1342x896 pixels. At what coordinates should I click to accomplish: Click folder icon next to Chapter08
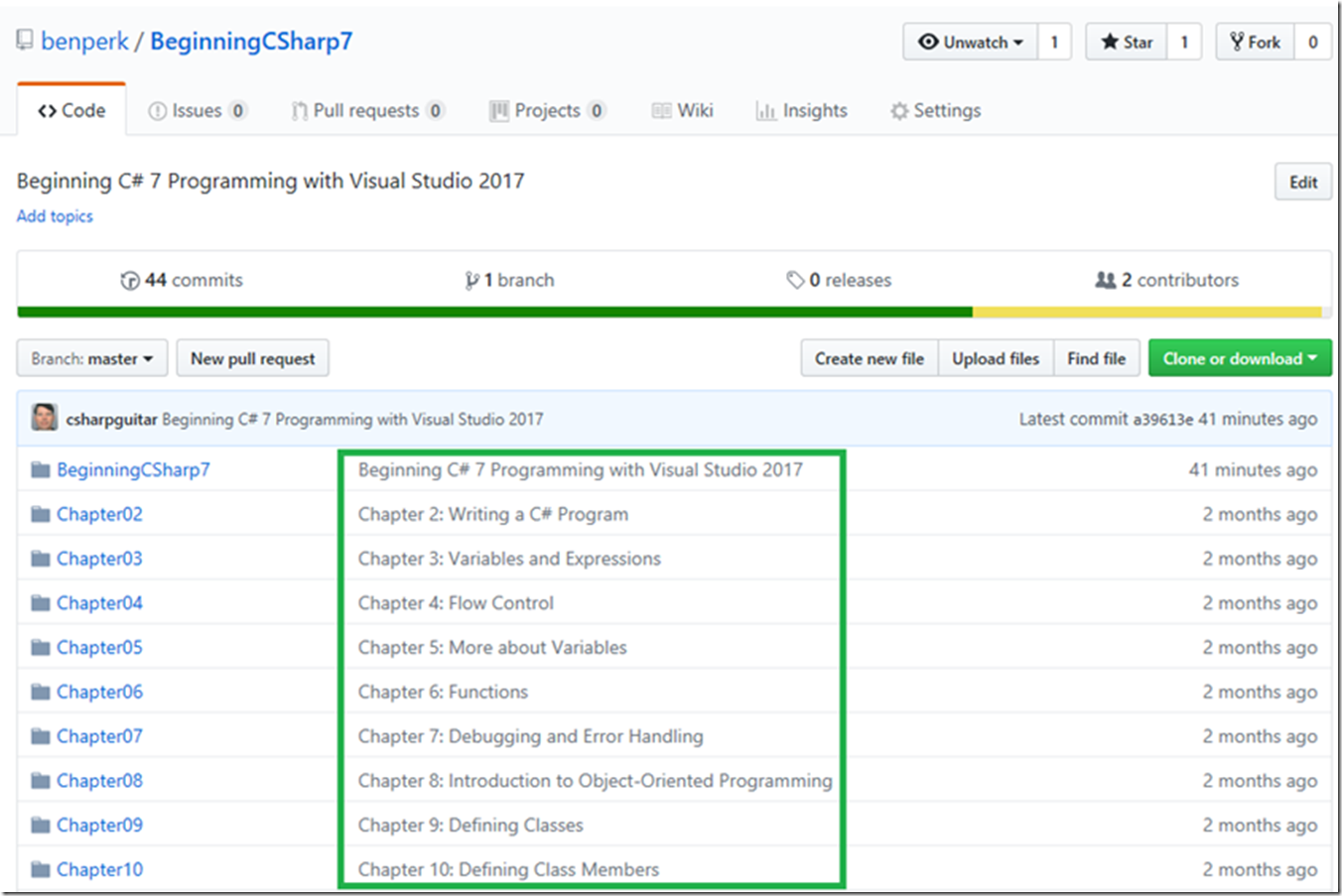[x=40, y=781]
